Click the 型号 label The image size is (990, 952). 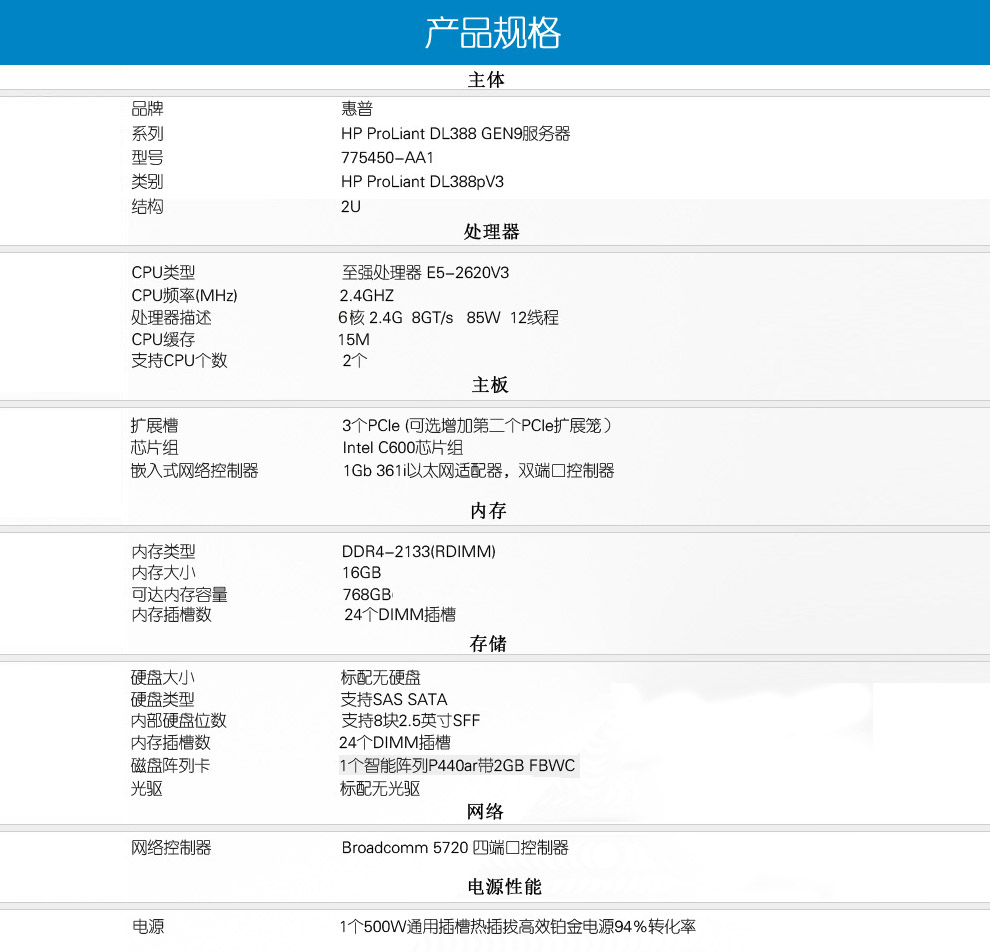click(147, 157)
